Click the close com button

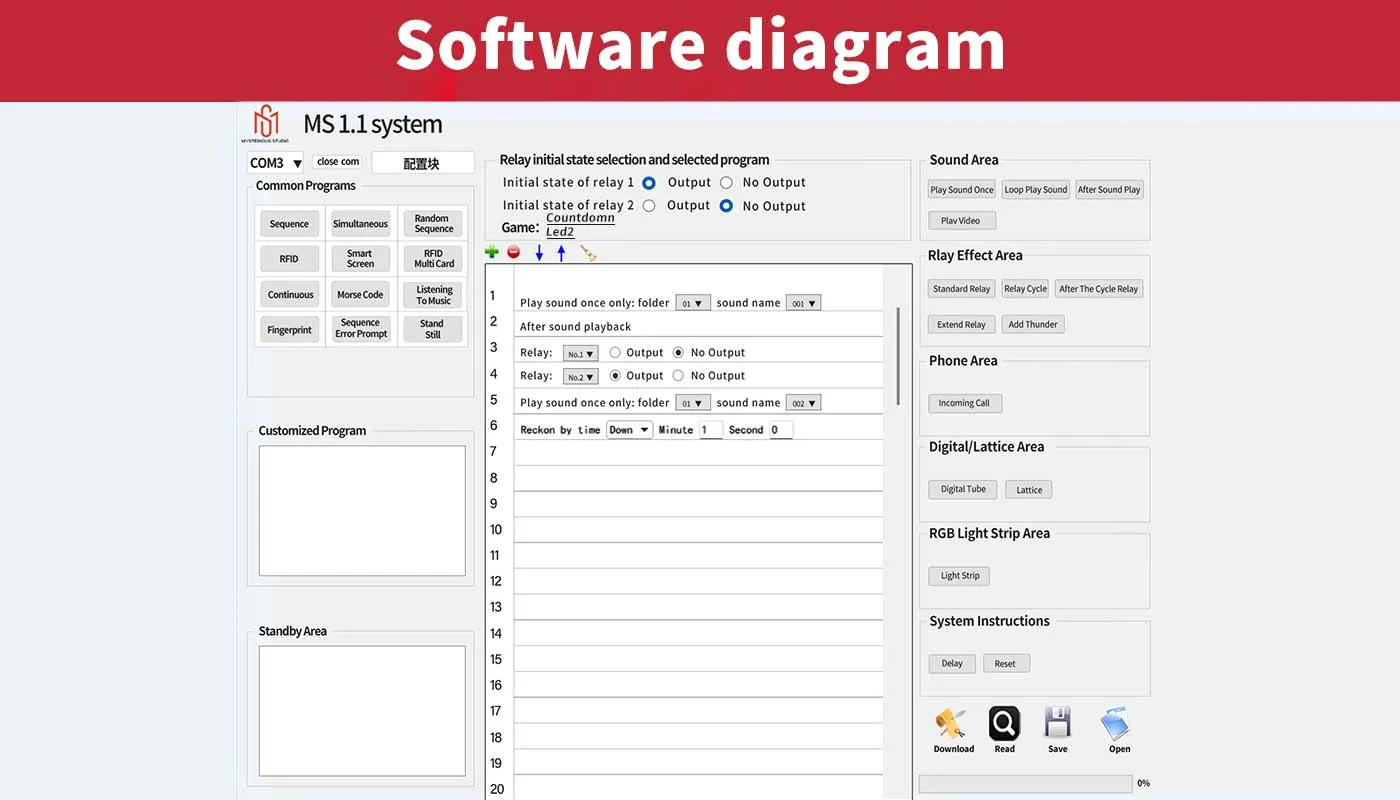(338, 162)
